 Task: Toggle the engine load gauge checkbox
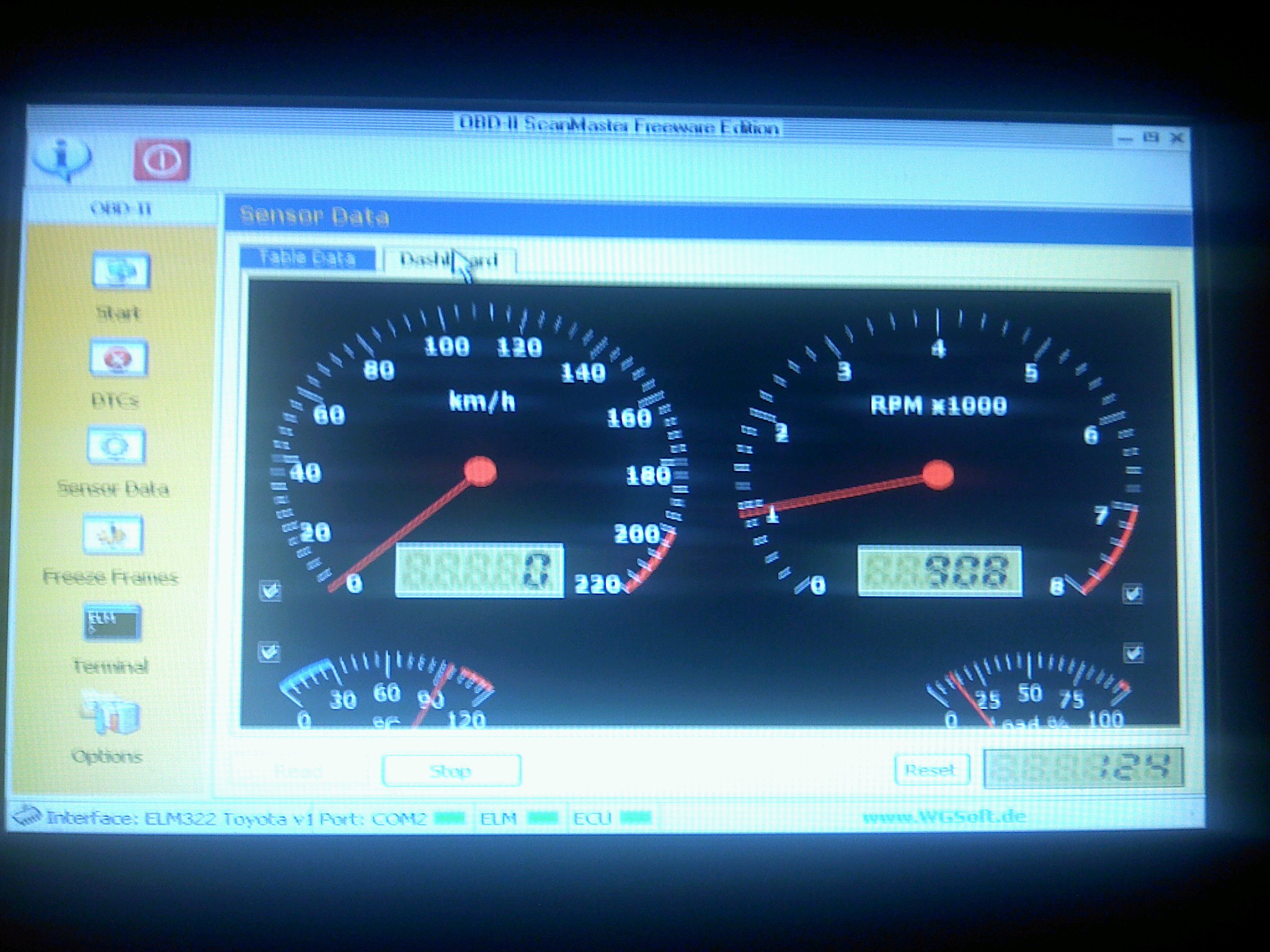1133,653
